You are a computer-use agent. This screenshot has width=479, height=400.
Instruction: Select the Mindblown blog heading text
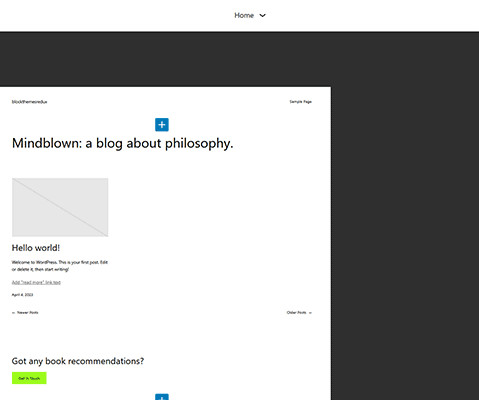coord(122,143)
